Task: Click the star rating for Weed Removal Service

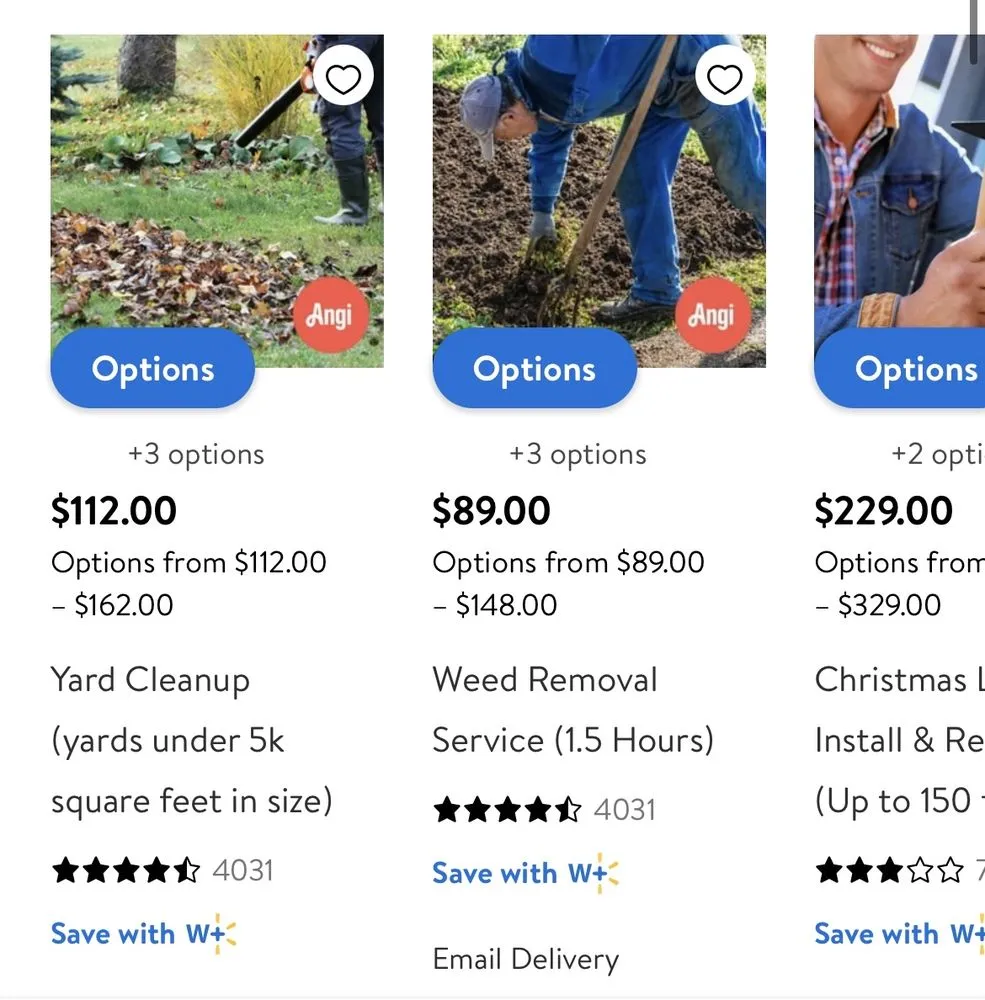Action: pyautogui.click(x=508, y=809)
